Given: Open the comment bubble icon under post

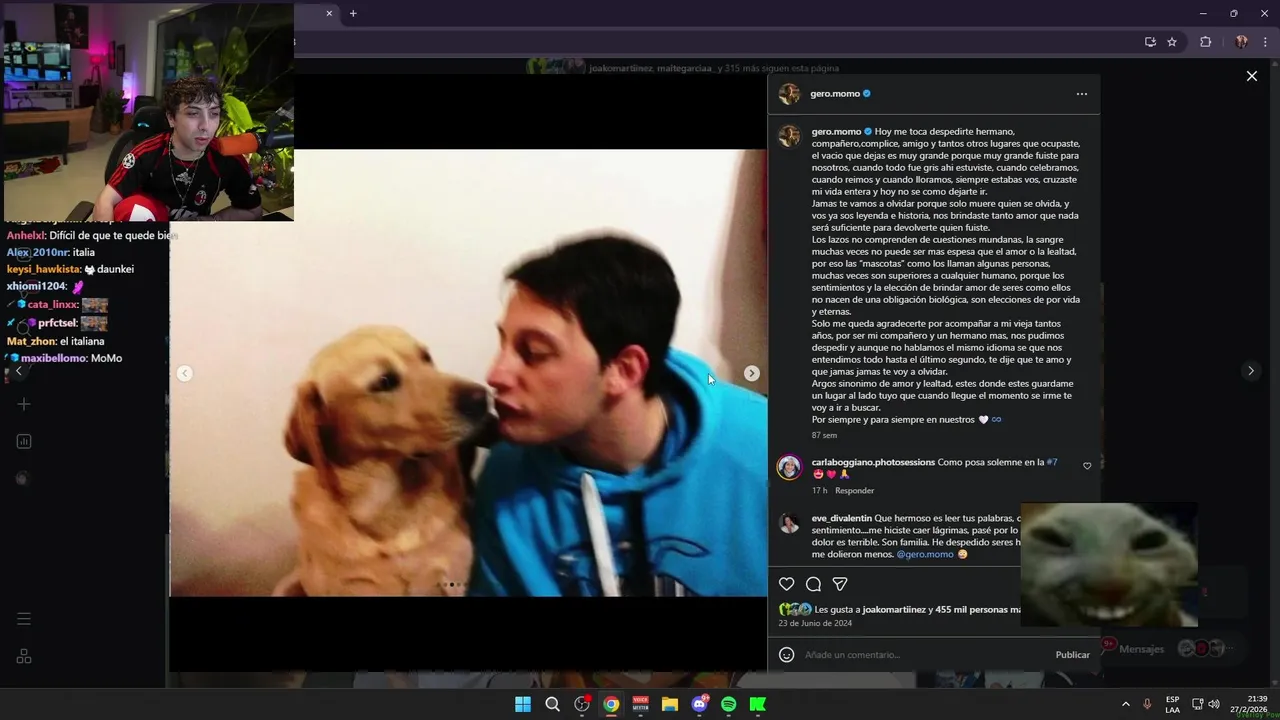Looking at the screenshot, I should click(813, 584).
